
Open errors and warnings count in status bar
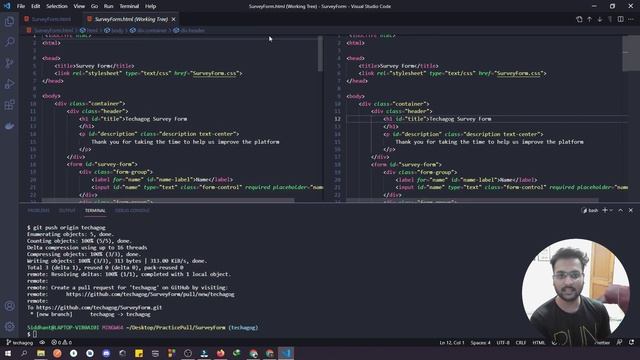62,342
